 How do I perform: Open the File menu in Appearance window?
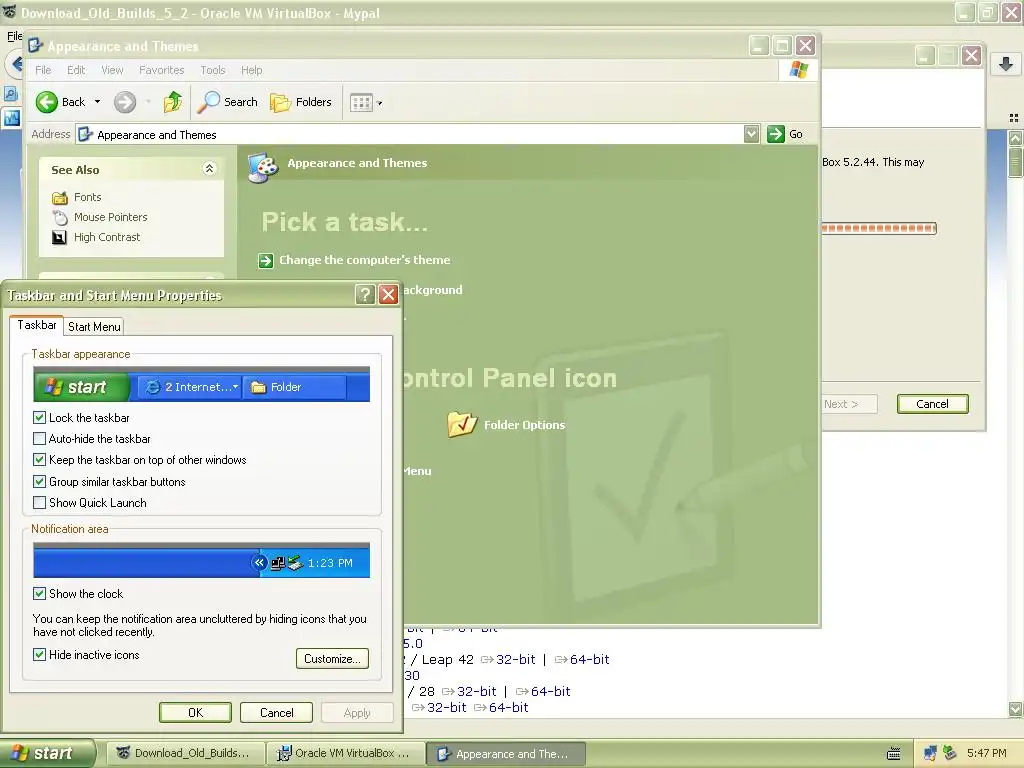pyautogui.click(x=43, y=70)
